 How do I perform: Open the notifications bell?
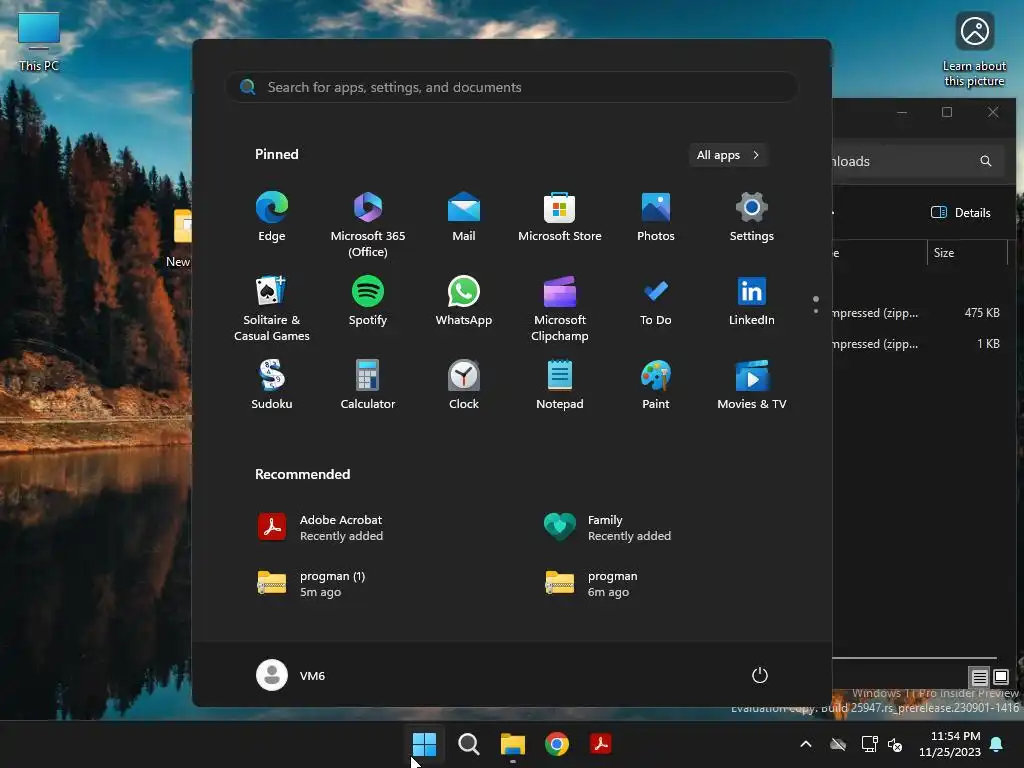point(997,744)
